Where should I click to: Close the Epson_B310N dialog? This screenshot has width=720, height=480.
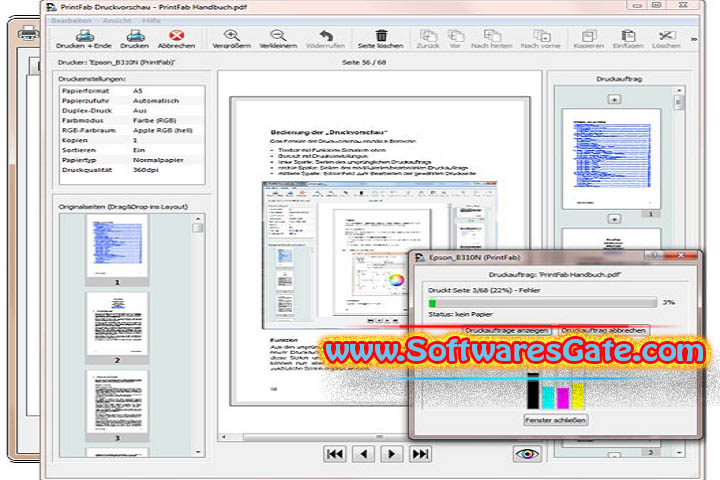point(681,255)
